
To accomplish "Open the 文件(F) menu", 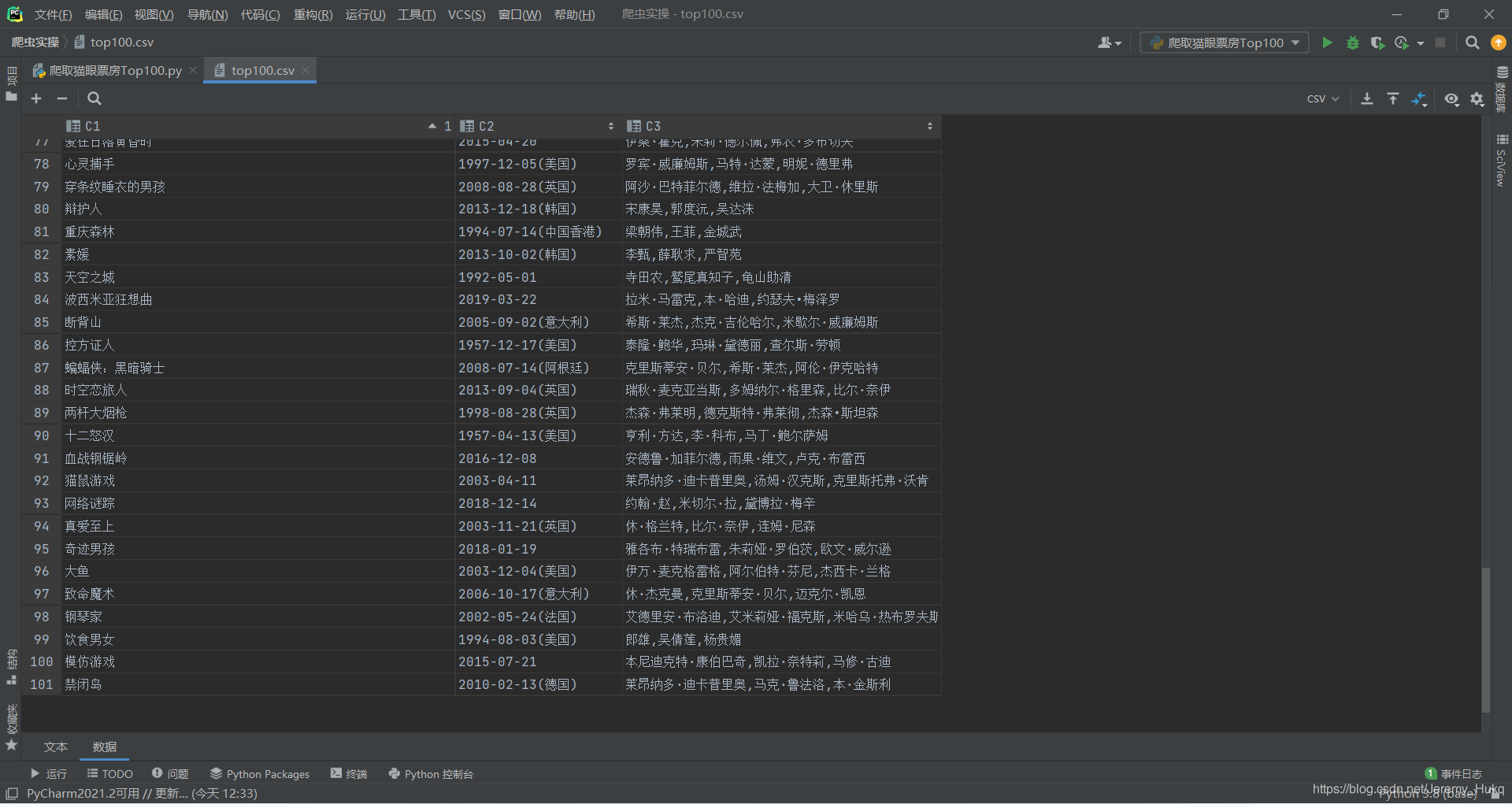I will [52, 14].
